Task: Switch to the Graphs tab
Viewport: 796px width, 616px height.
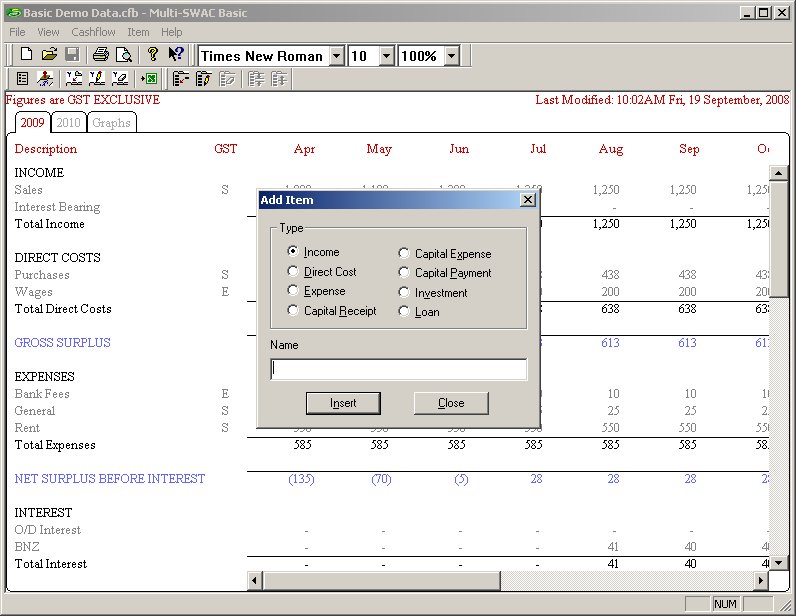Action: coord(112,122)
